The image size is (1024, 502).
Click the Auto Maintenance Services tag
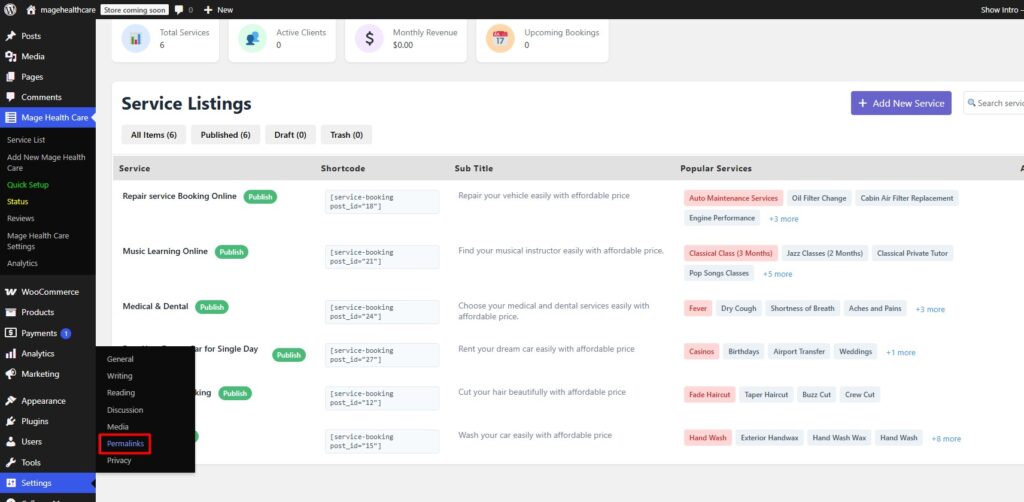pos(732,198)
